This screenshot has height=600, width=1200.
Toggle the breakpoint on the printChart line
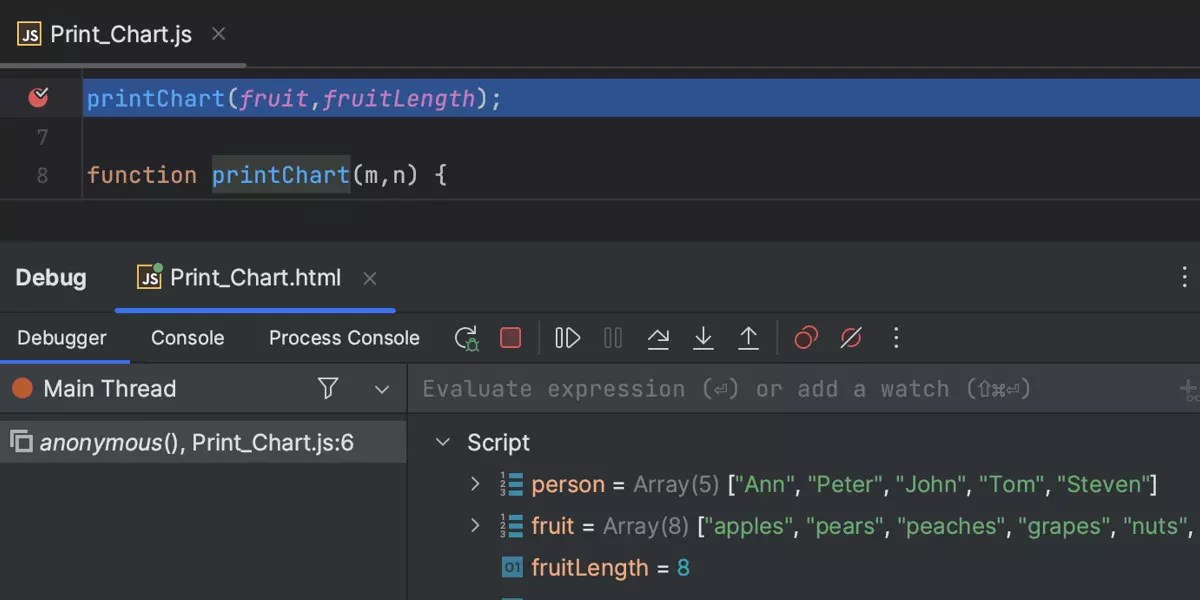(x=38, y=97)
